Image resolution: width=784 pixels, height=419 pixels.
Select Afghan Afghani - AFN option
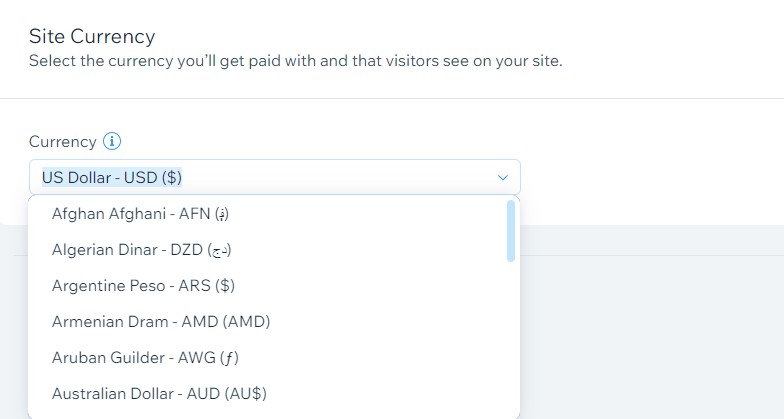[x=141, y=214]
